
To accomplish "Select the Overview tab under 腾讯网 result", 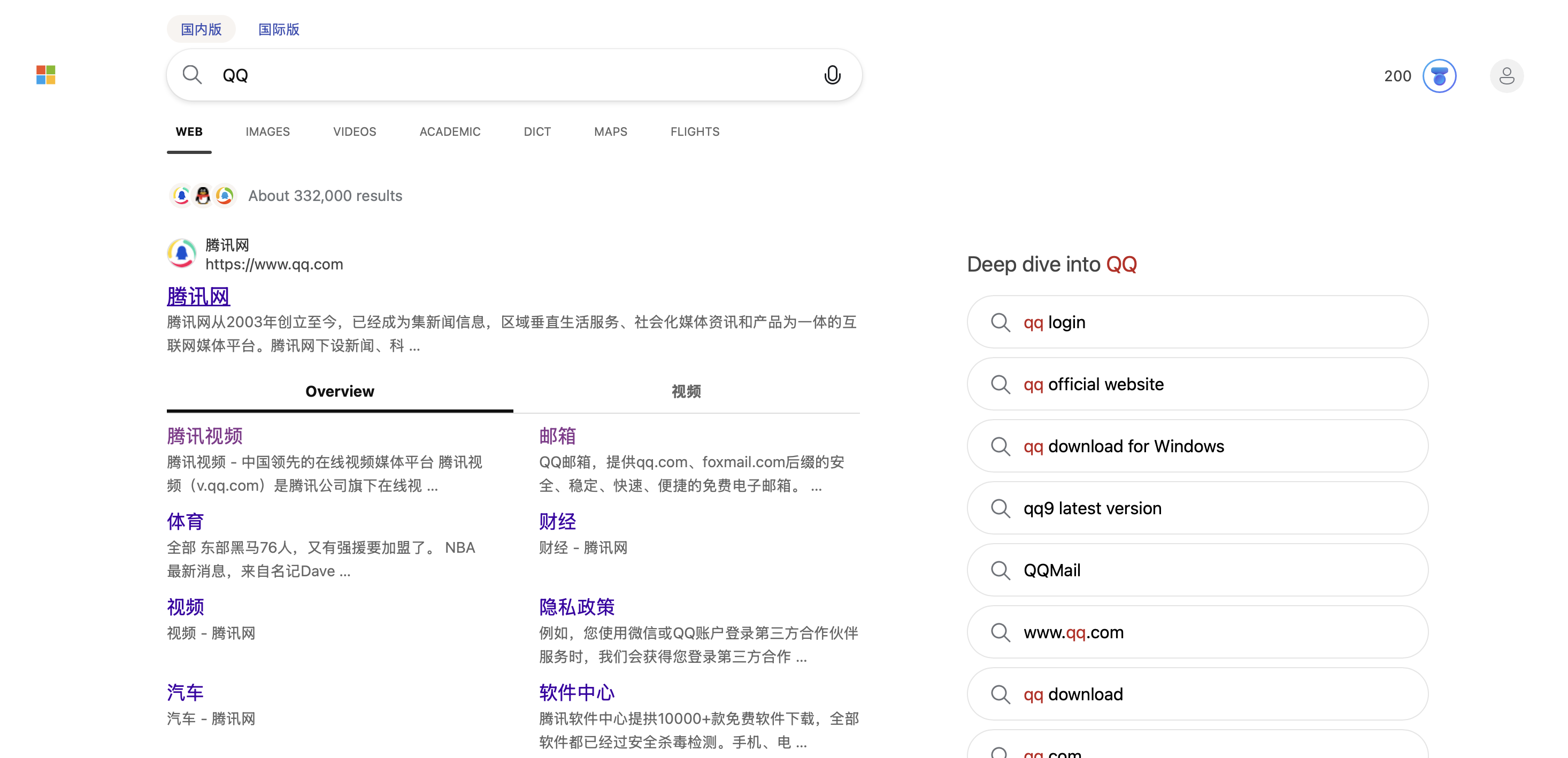I will [340, 391].
